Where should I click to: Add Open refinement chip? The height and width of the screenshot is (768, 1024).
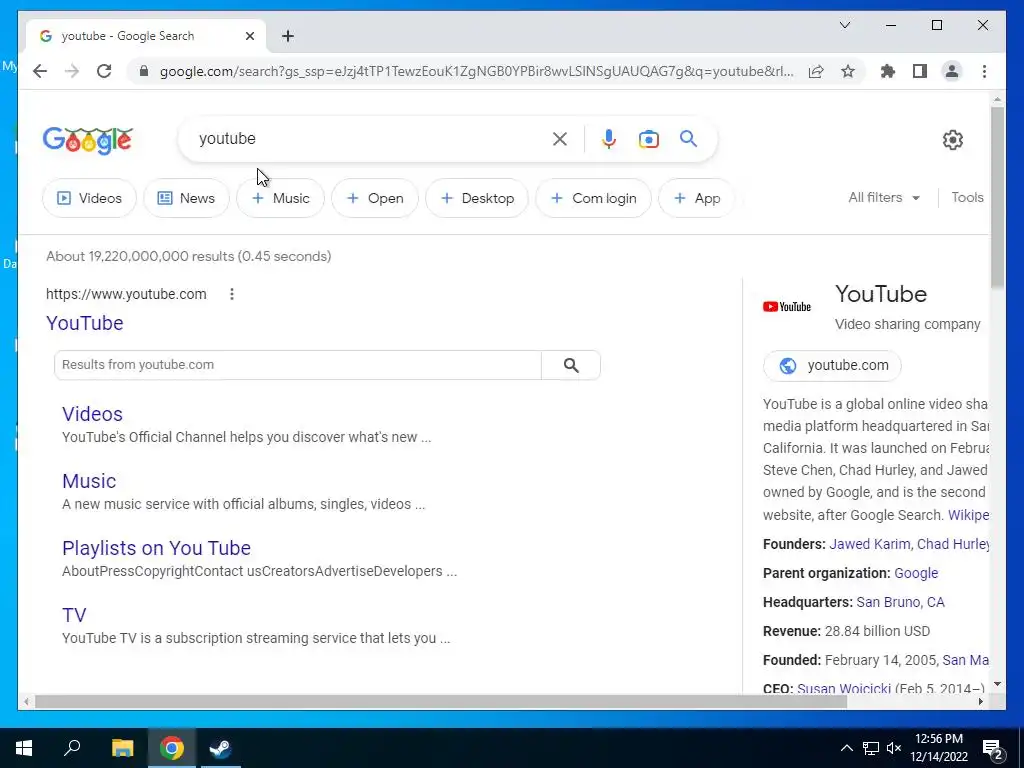pos(375,198)
